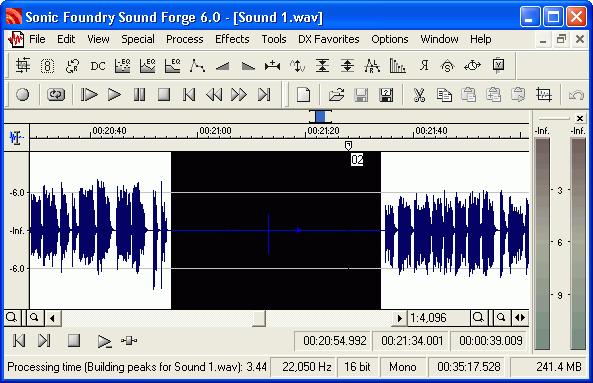
Task: Copy selection with Copy icon
Action: pos(444,95)
